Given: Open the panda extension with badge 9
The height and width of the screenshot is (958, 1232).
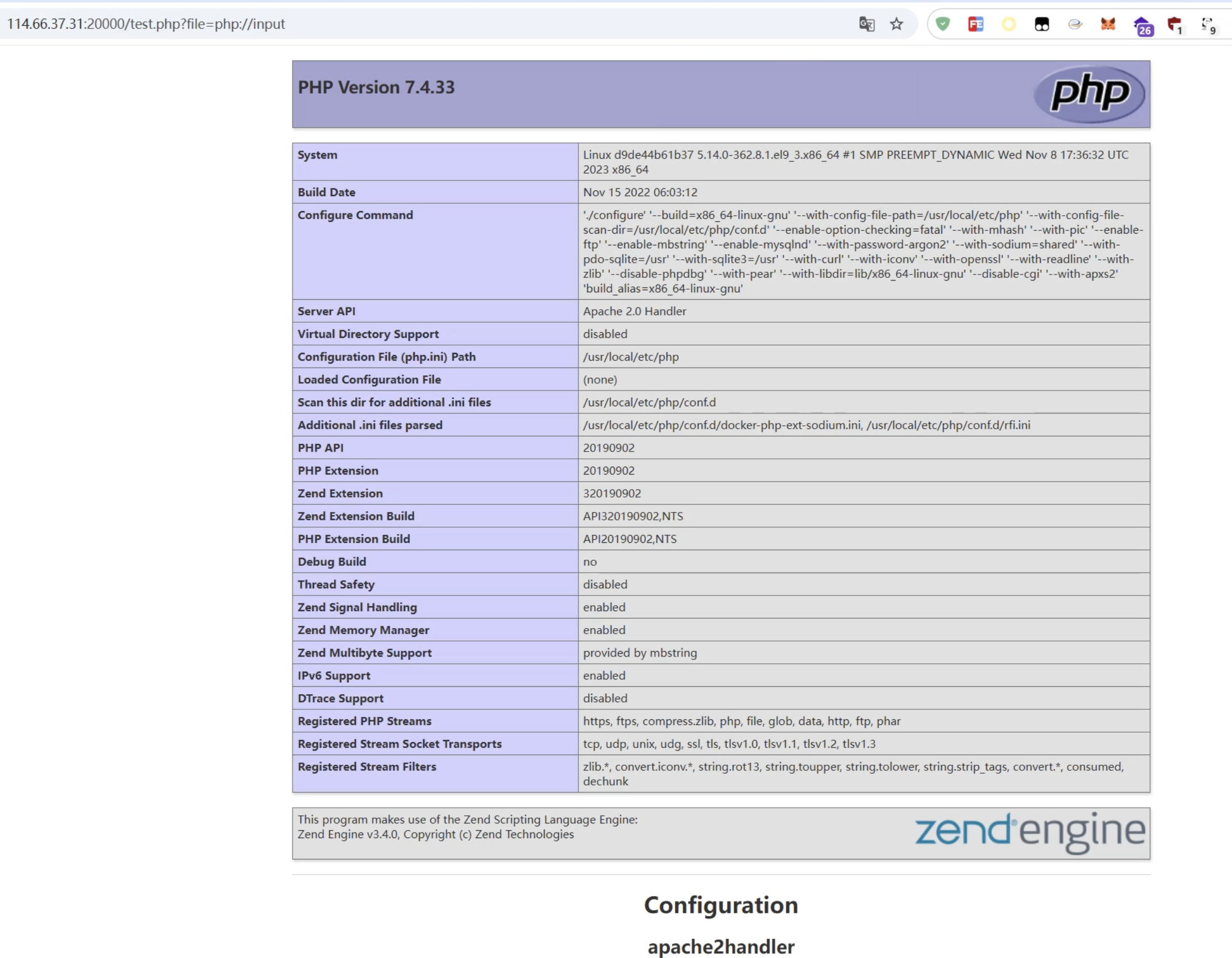Looking at the screenshot, I should [x=1207, y=25].
